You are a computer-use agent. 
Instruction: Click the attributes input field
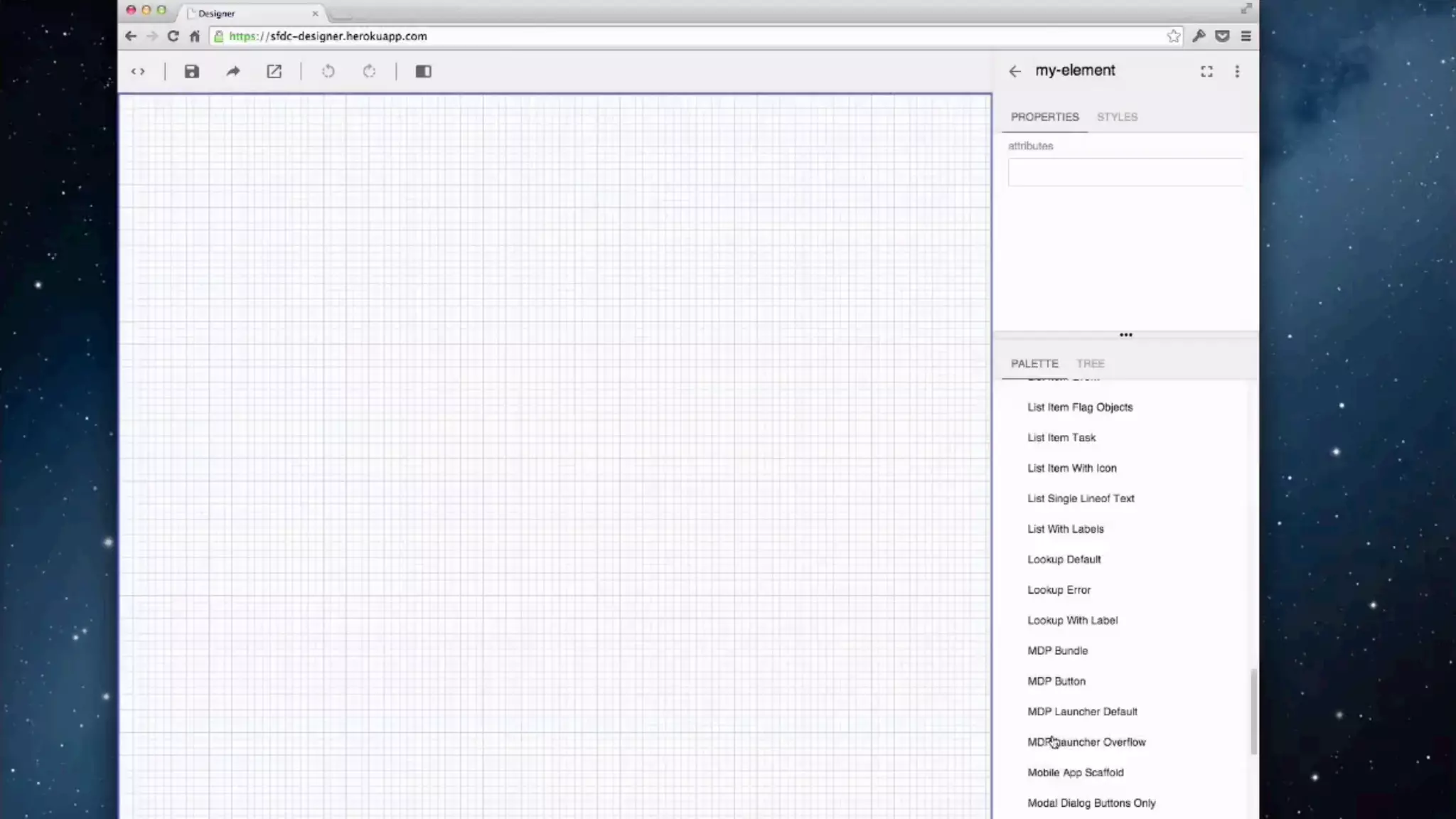tap(1125, 172)
